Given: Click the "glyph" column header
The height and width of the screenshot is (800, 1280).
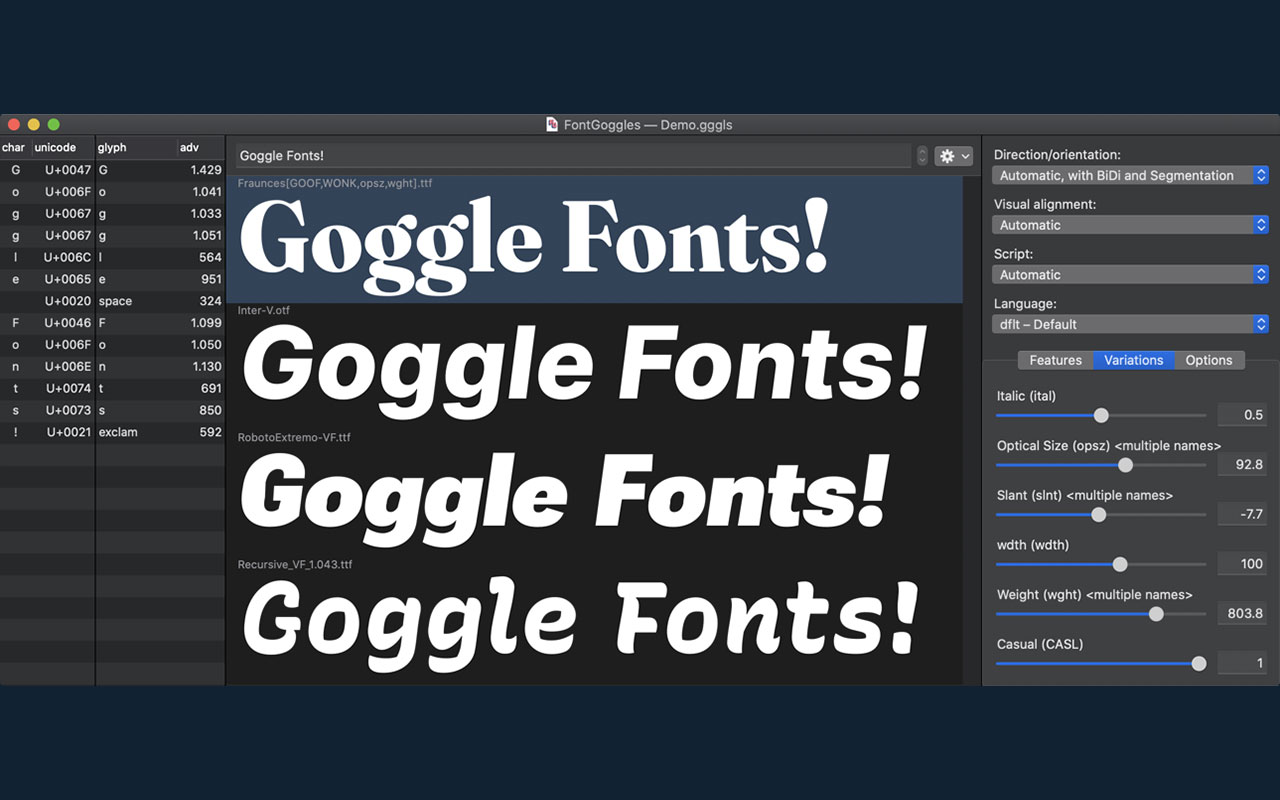Looking at the screenshot, I should [x=136, y=148].
